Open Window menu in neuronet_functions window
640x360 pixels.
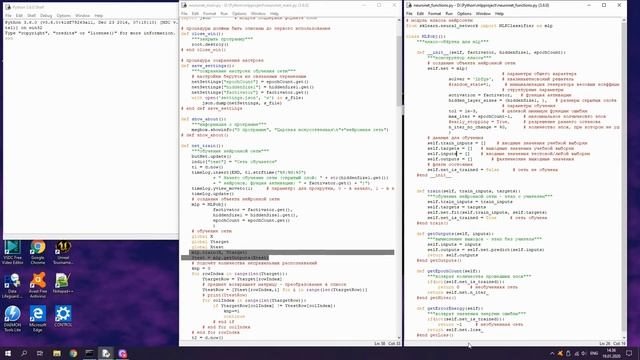pyautogui.click(x=483, y=13)
